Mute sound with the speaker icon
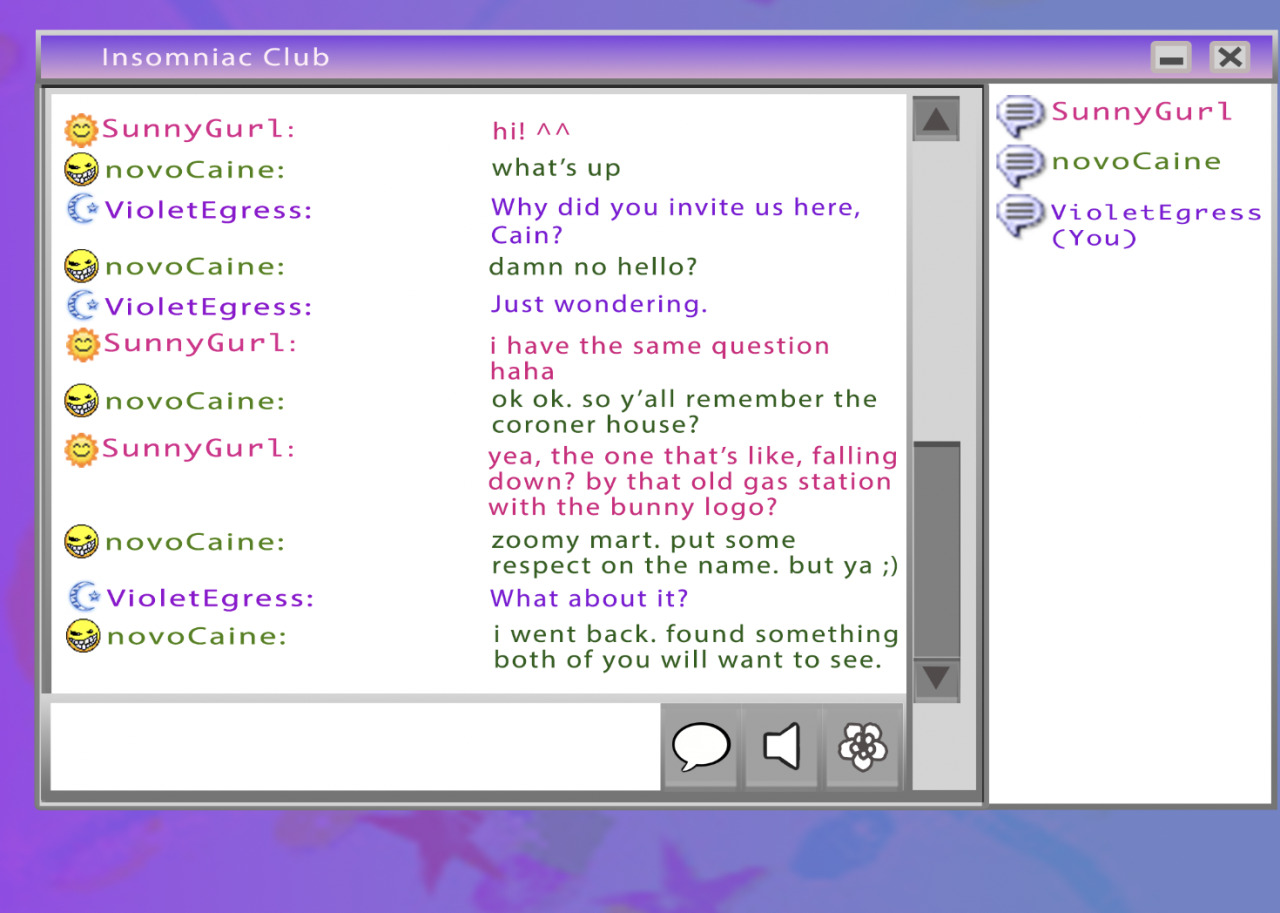This screenshot has height=913, width=1280. tap(782, 747)
